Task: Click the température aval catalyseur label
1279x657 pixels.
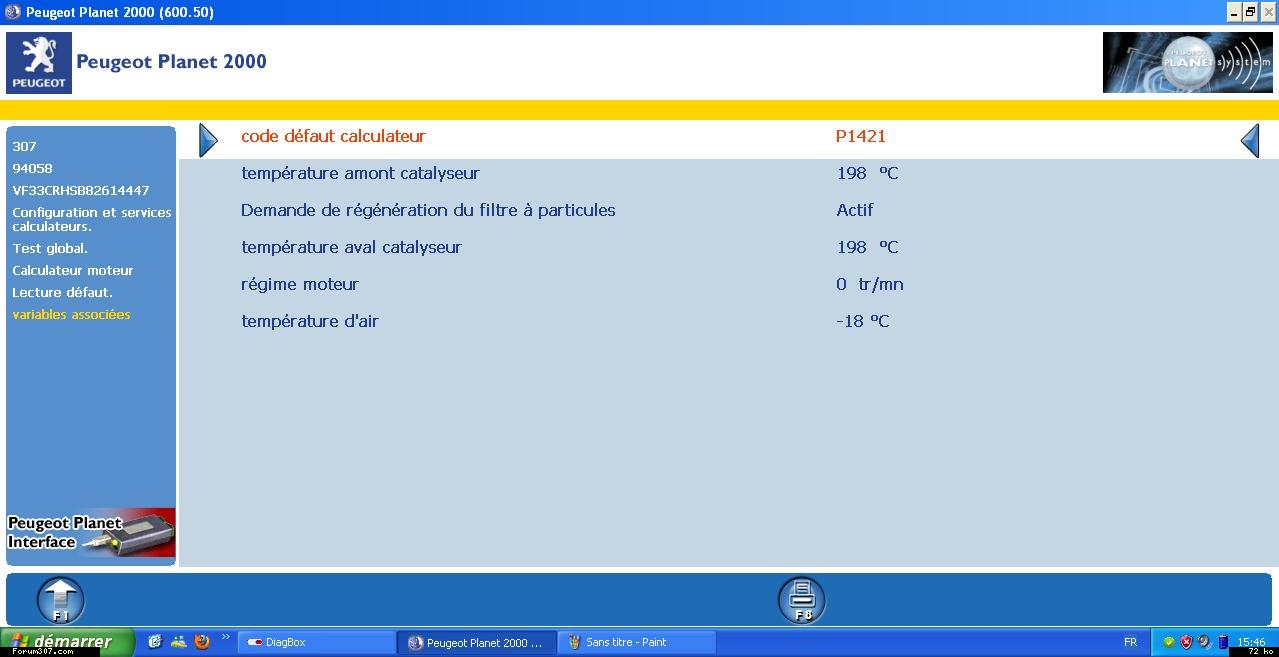Action: (x=351, y=247)
